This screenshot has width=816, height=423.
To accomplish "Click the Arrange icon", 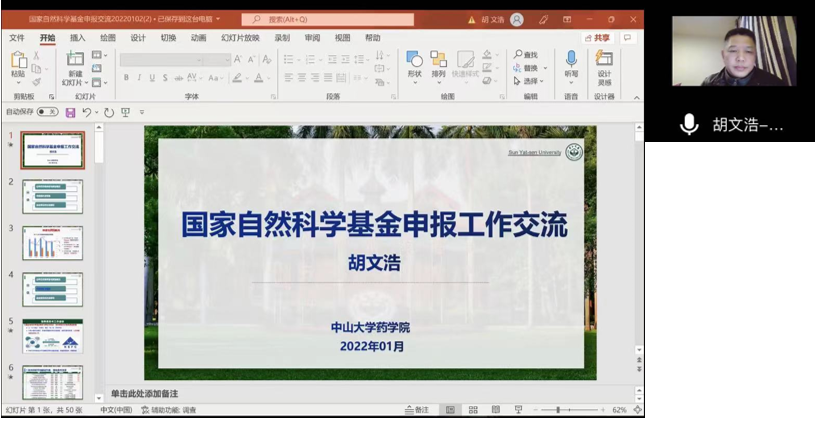I will pyautogui.click(x=438, y=62).
